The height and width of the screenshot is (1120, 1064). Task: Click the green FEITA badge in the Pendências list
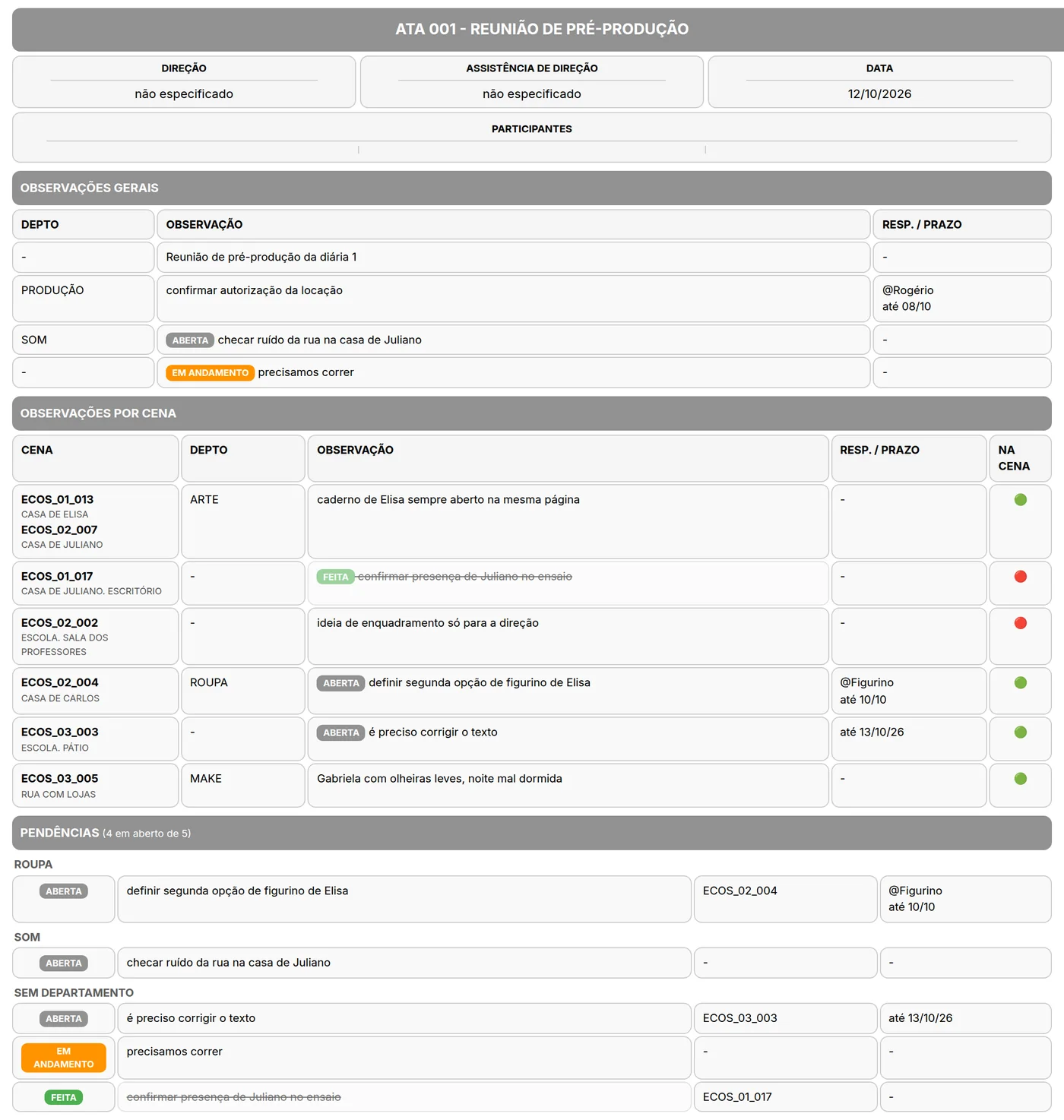point(64,1098)
